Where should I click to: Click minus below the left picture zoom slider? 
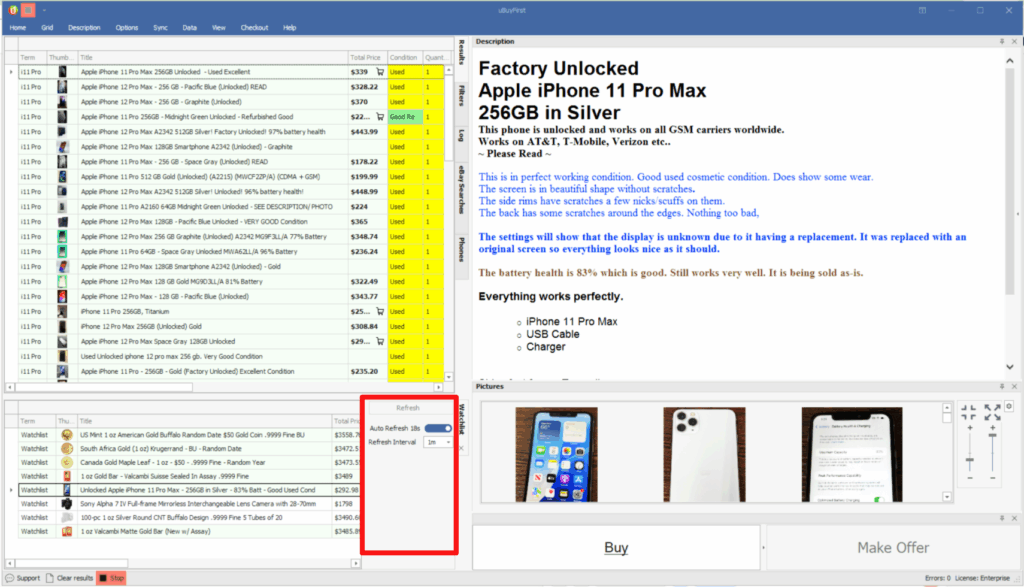pyautogui.click(x=970, y=478)
